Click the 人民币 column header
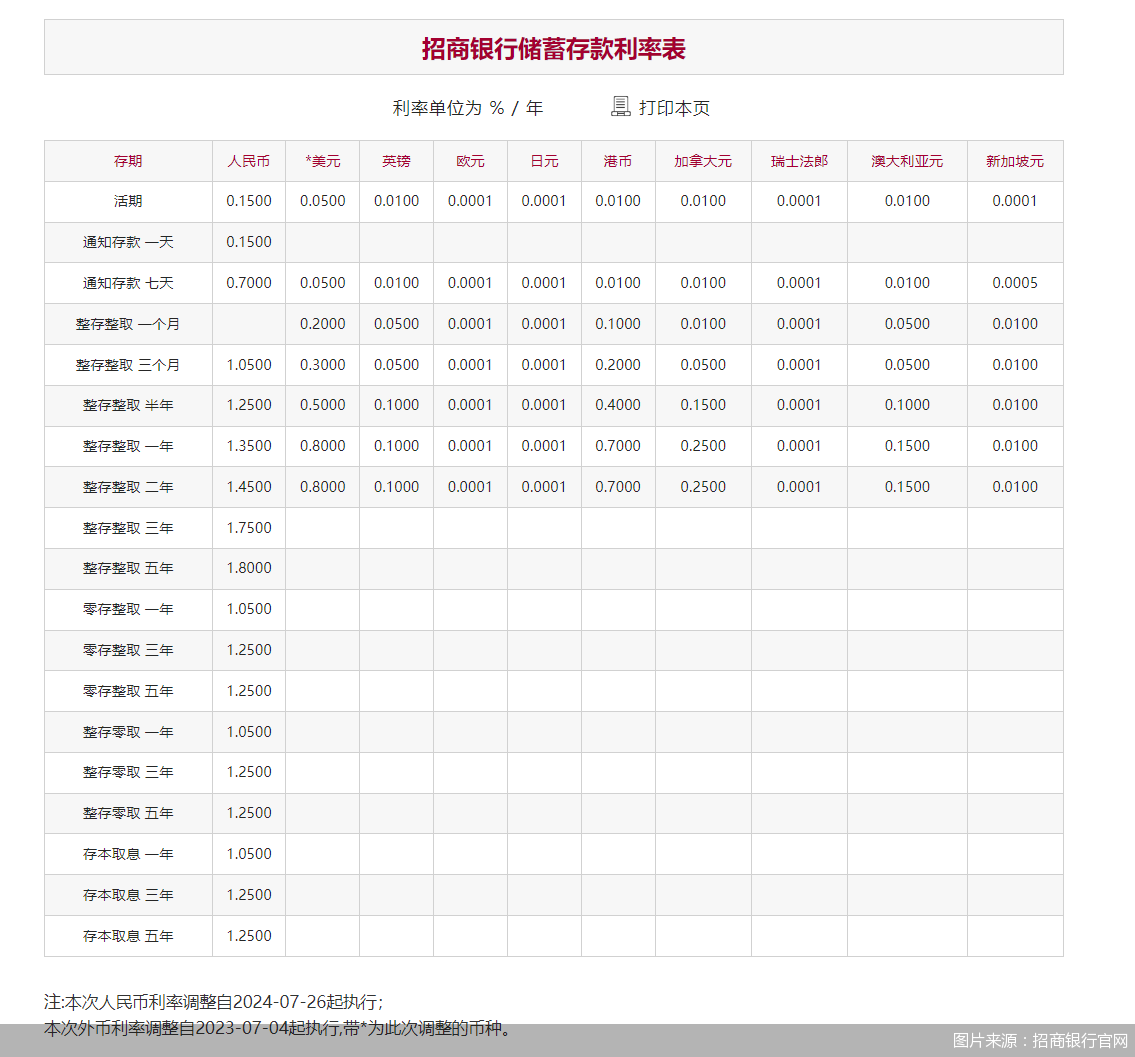Viewport: 1135px width, 1057px height. coord(248,161)
